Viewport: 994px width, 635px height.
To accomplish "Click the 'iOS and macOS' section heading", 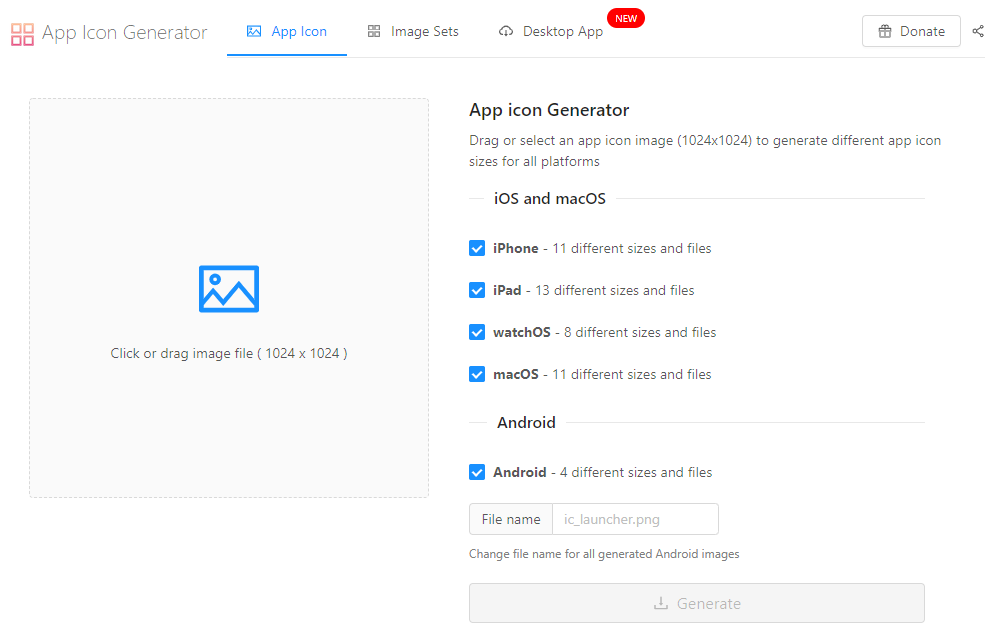I will (x=550, y=199).
